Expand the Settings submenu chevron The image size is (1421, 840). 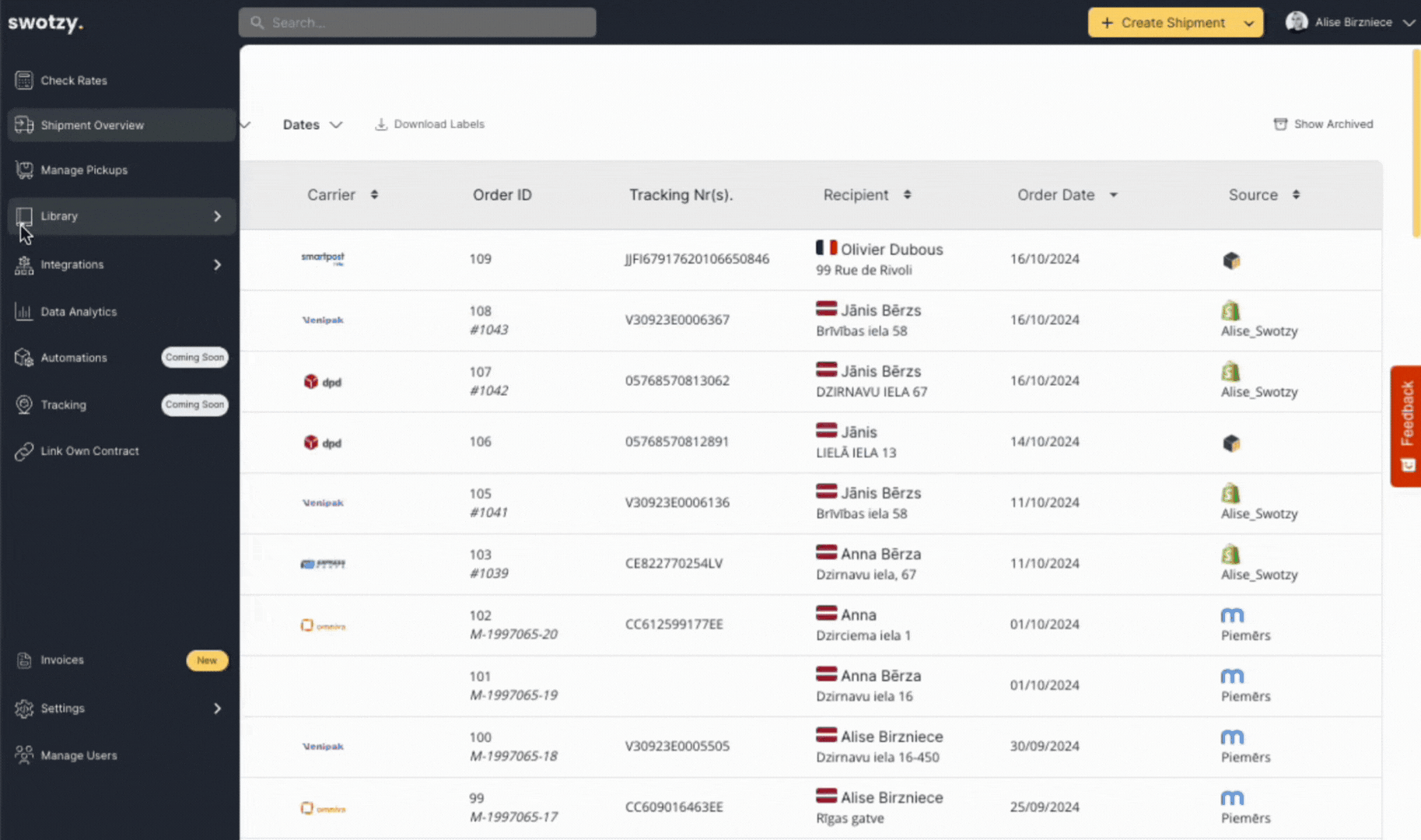point(217,708)
